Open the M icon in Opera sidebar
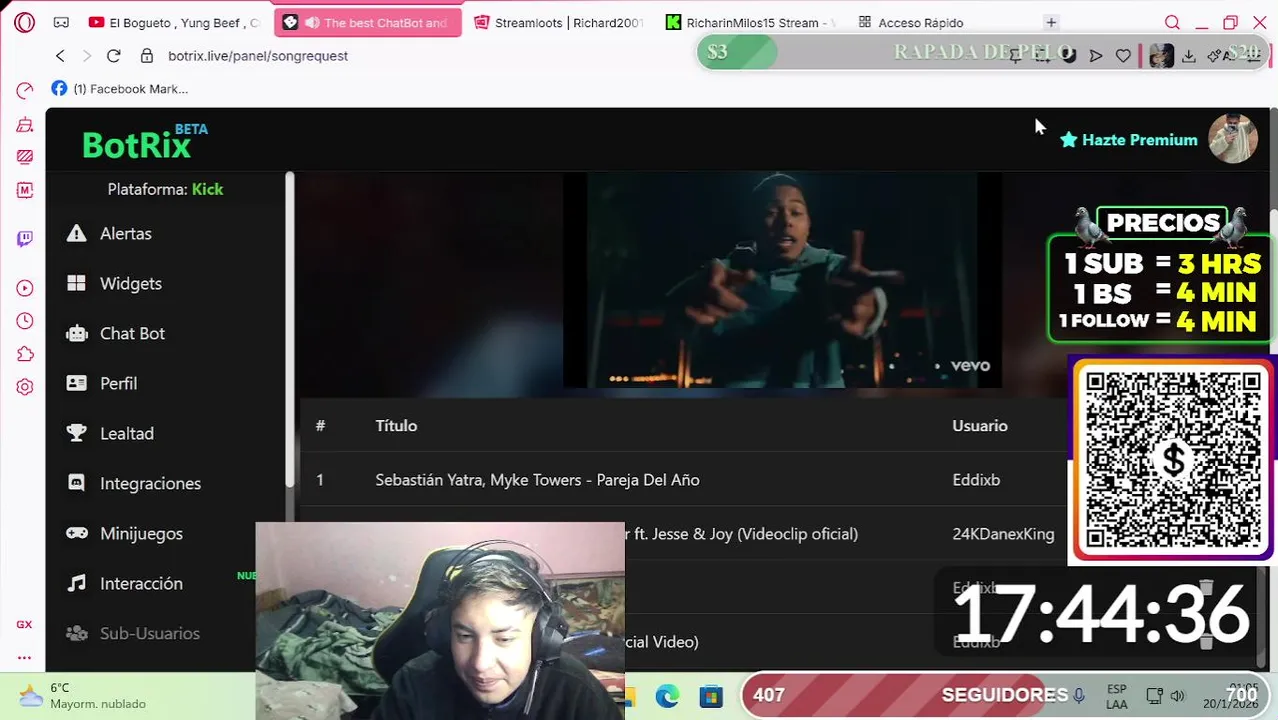This screenshot has width=1278, height=720. pyautogui.click(x=25, y=189)
